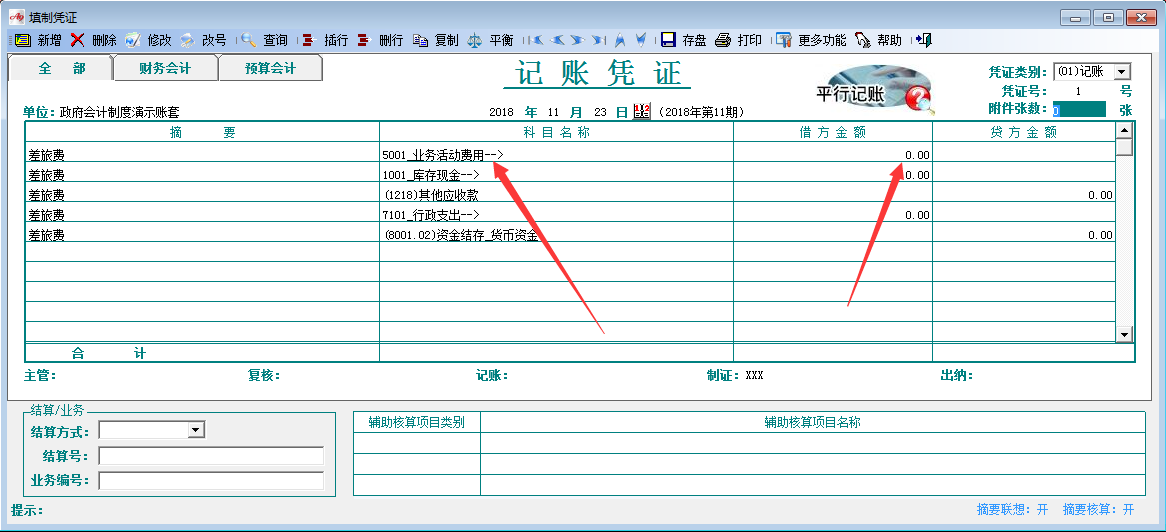Expand the 结算方式 settlement method dropdown
The height and width of the screenshot is (532, 1166).
(x=196, y=430)
